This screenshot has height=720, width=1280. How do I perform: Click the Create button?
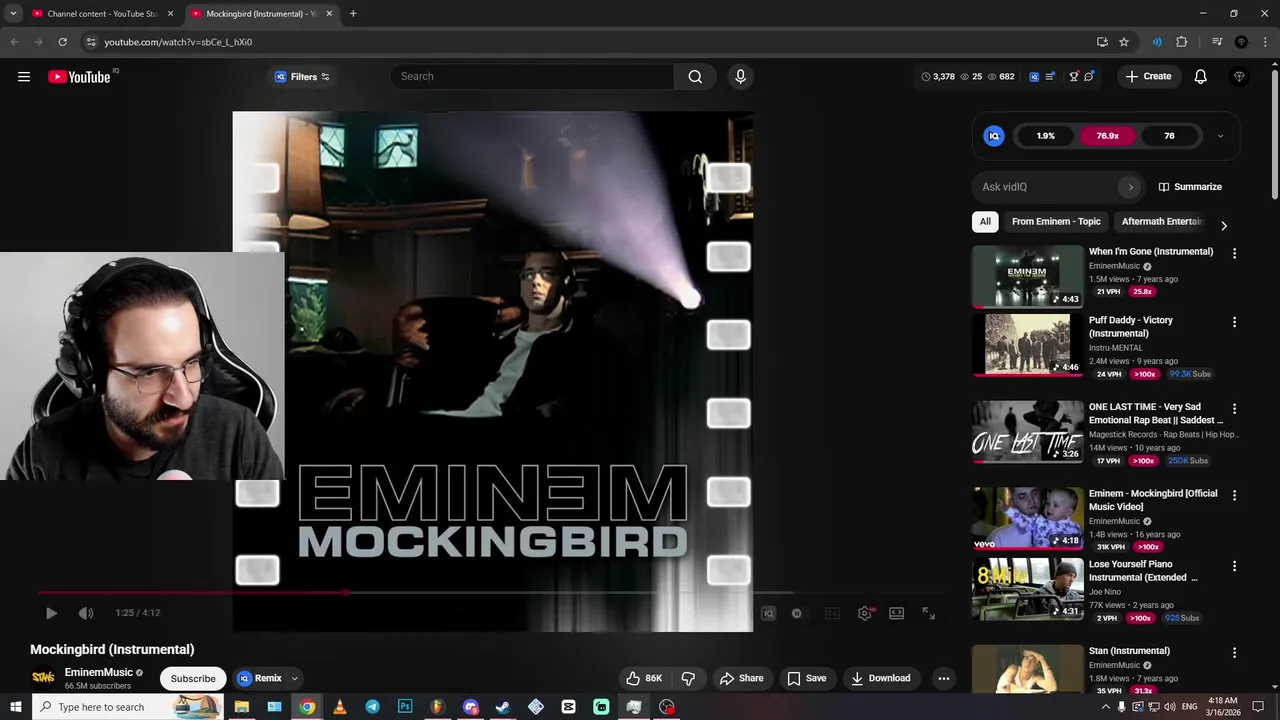1148,77
